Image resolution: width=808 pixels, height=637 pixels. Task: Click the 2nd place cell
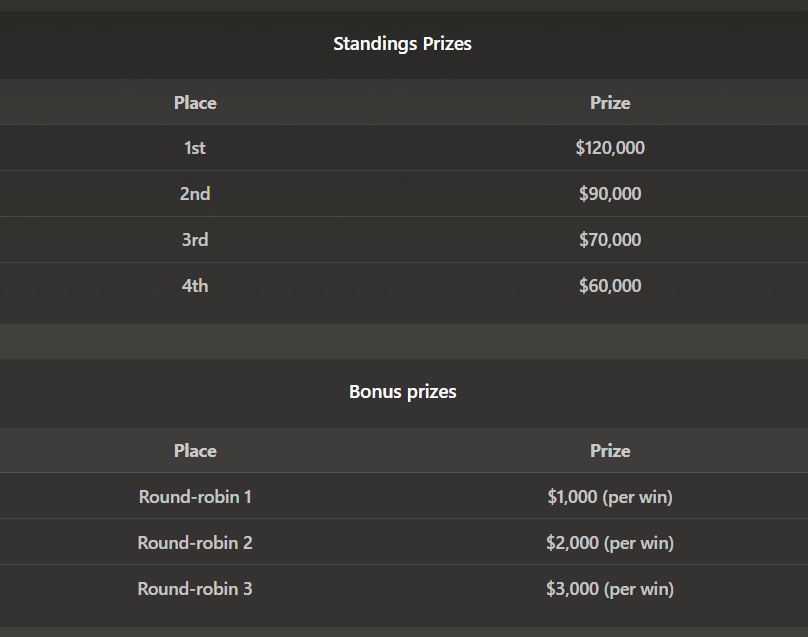tap(195, 194)
